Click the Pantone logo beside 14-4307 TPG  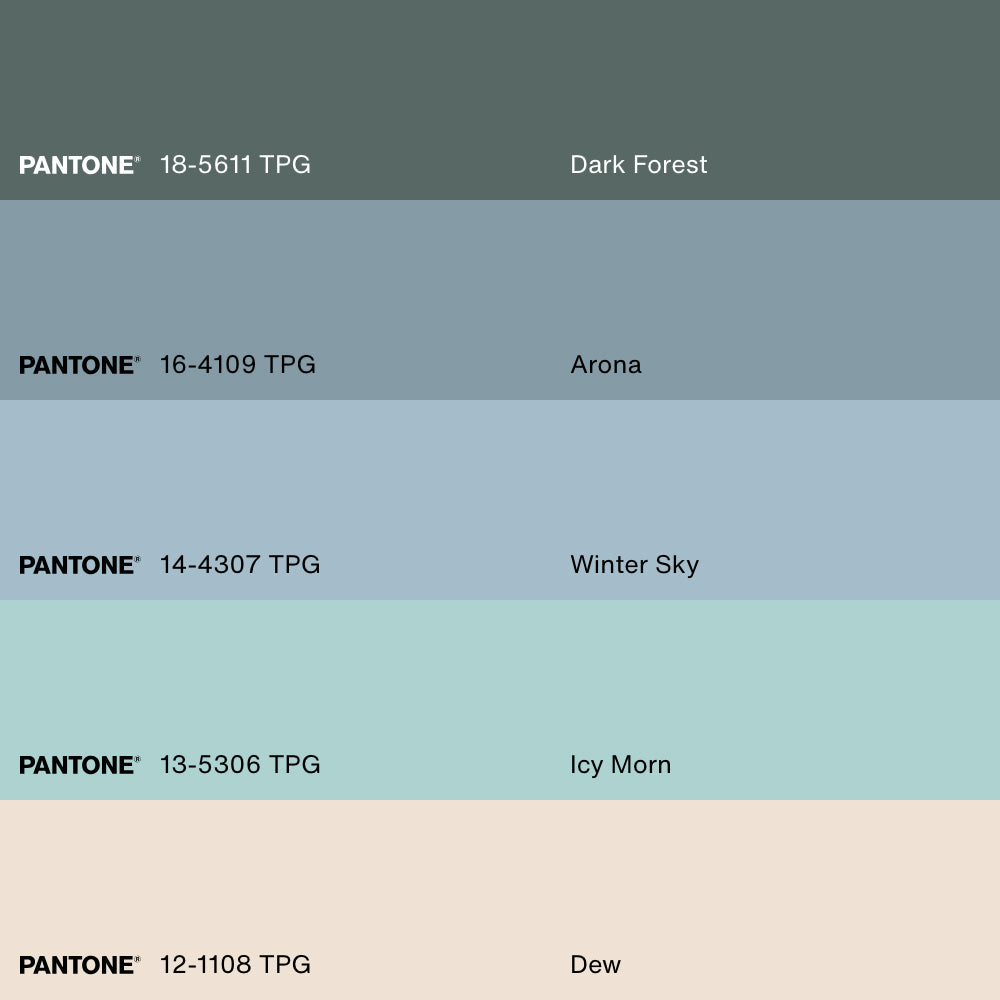click(79, 565)
